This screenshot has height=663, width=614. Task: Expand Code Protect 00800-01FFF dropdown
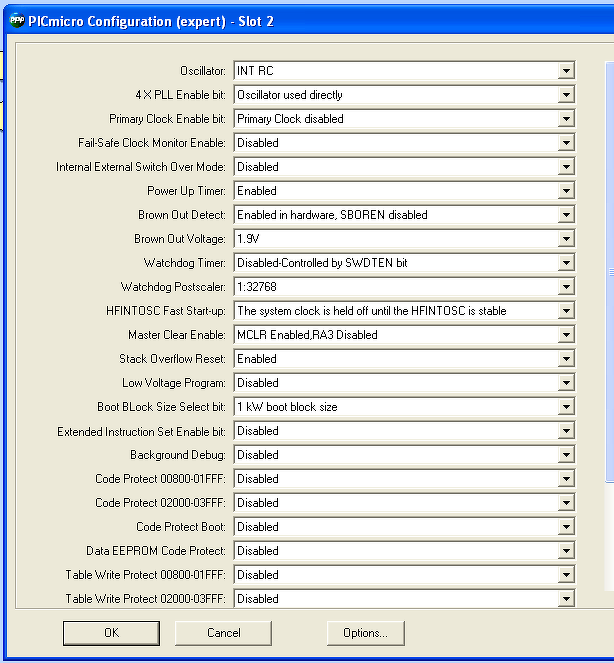coord(404,479)
